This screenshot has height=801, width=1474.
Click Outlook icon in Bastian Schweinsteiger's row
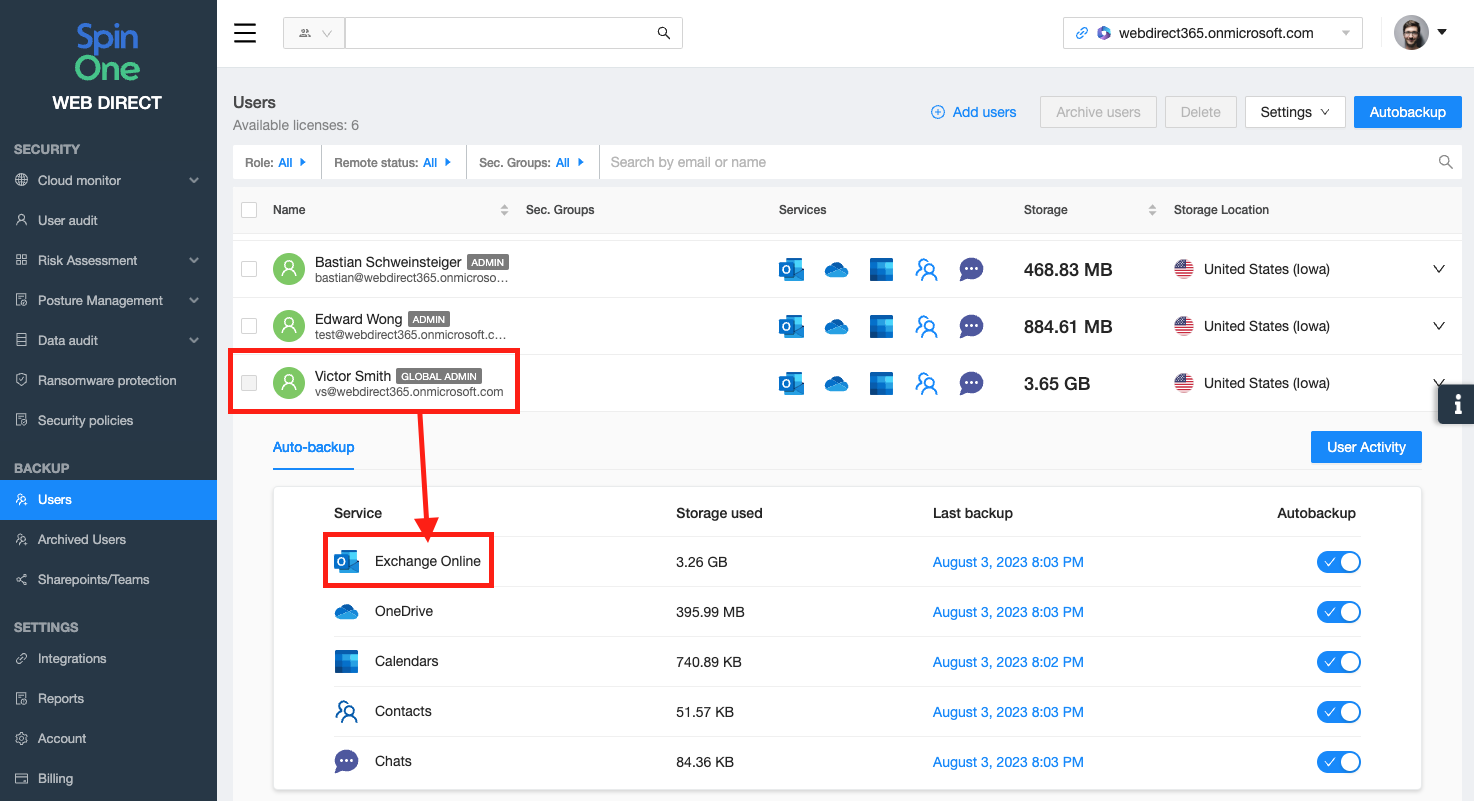[x=791, y=269]
